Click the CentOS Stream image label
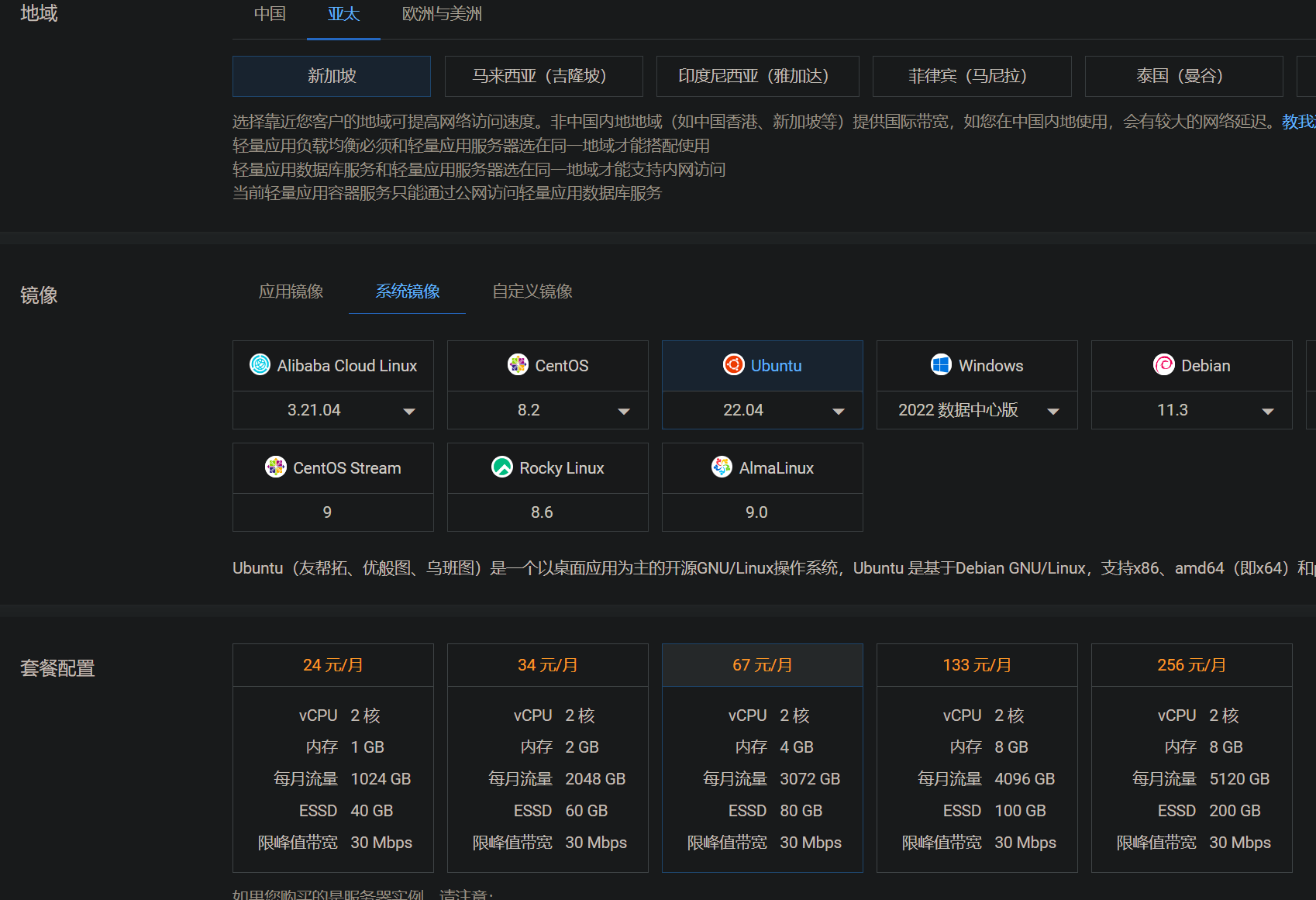The width and height of the screenshot is (1316, 900). [347, 468]
